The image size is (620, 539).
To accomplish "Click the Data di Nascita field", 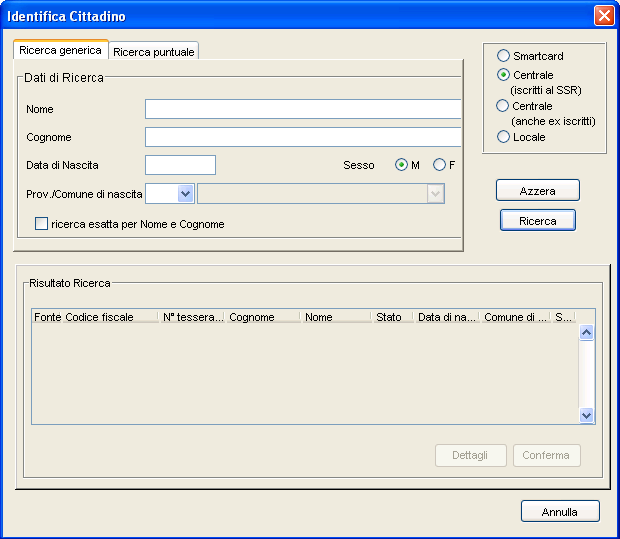I will [x=180, y=165].
